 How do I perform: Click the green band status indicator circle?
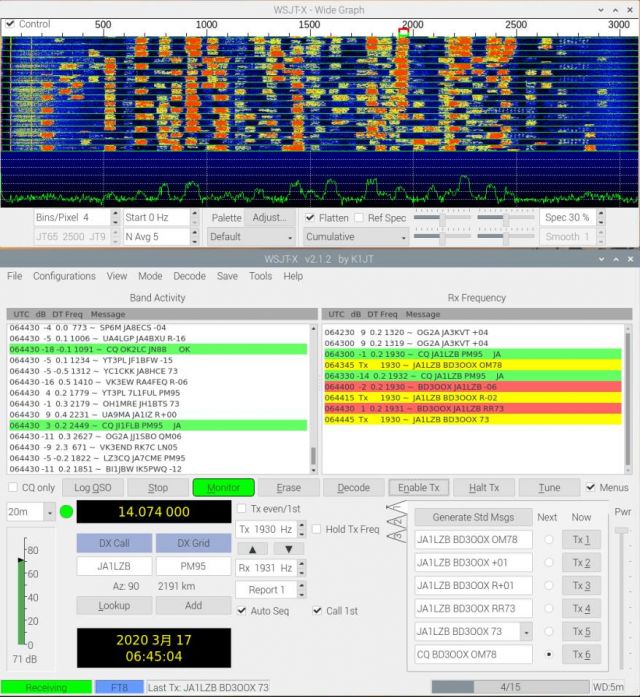pyautogui.click(x=66, y=512)
